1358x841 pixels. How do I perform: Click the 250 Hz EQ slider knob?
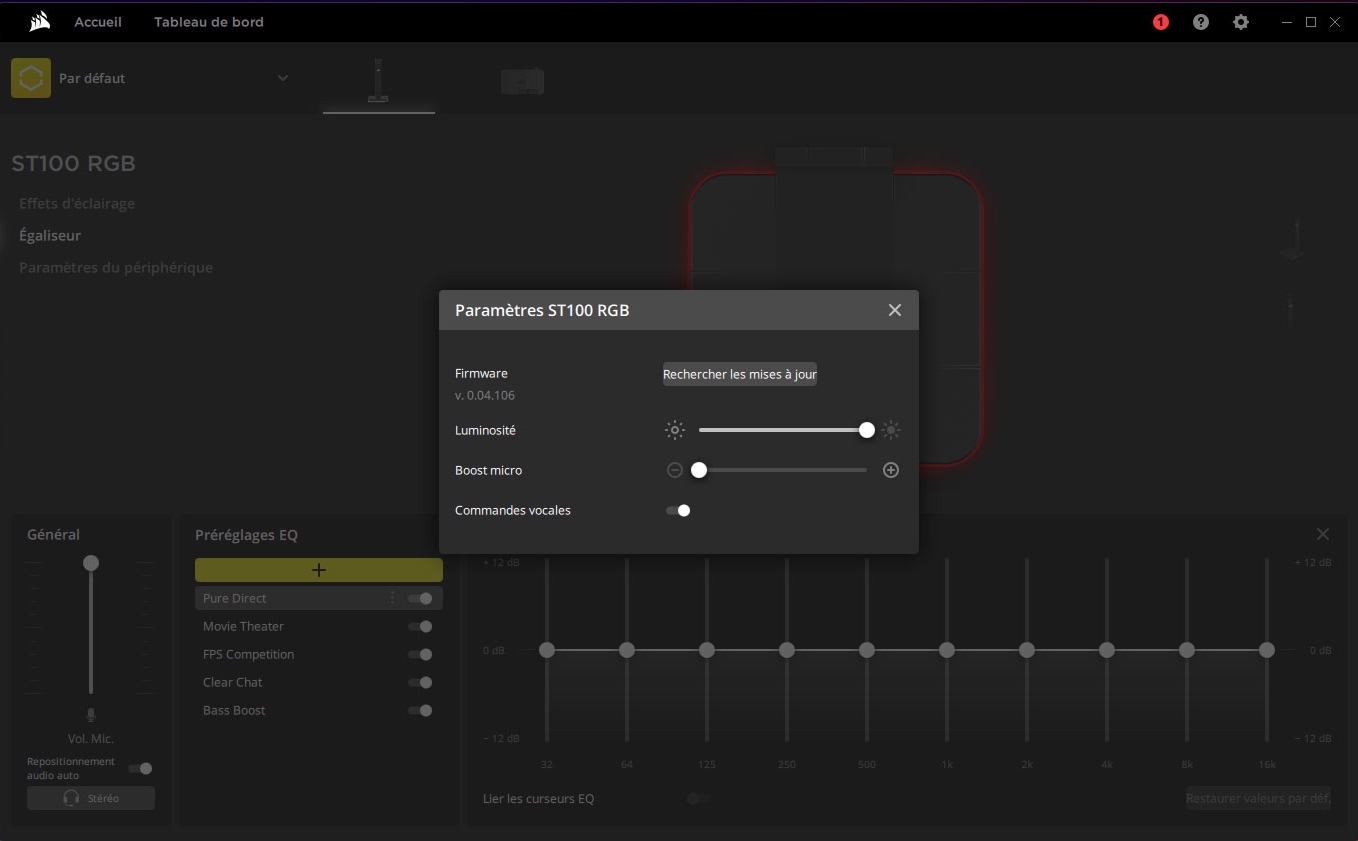[787, 650]
